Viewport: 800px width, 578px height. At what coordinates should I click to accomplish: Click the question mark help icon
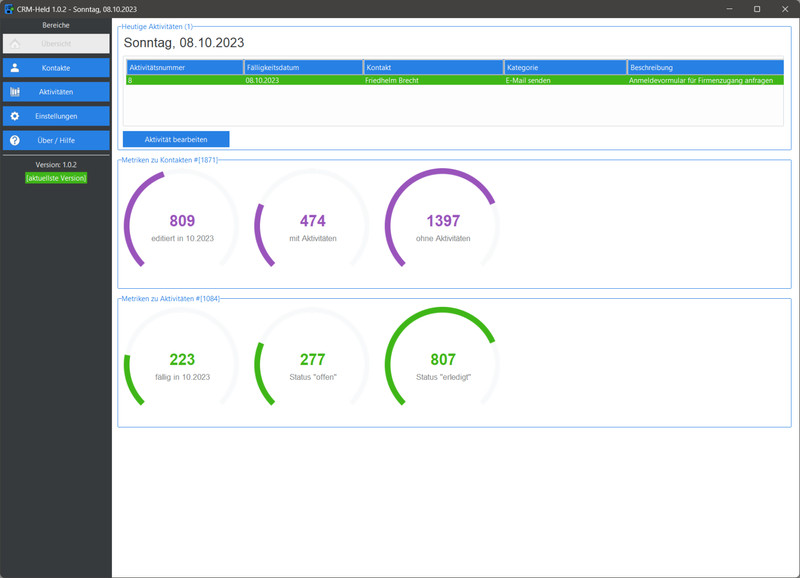15,140
